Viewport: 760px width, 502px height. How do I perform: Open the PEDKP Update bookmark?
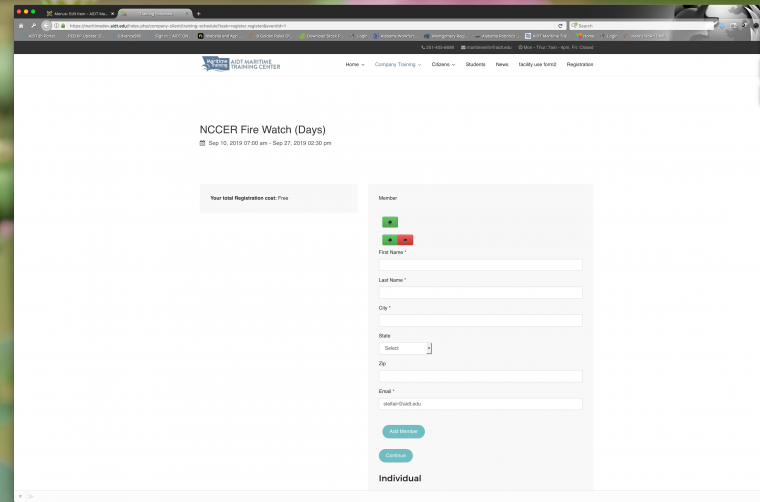click(x=85, y=36)
